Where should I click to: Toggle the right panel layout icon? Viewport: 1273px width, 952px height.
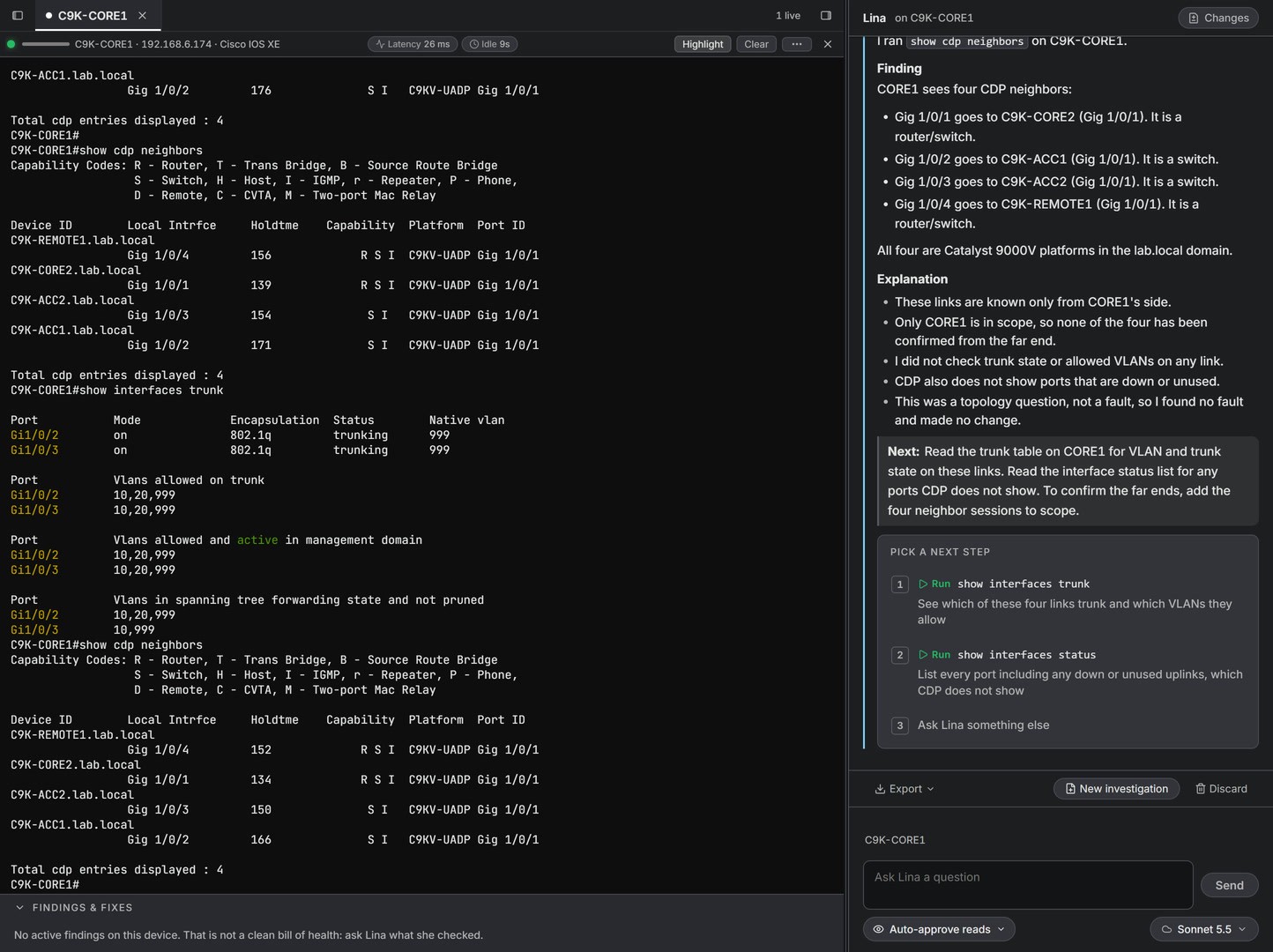[x=826, y=15]
